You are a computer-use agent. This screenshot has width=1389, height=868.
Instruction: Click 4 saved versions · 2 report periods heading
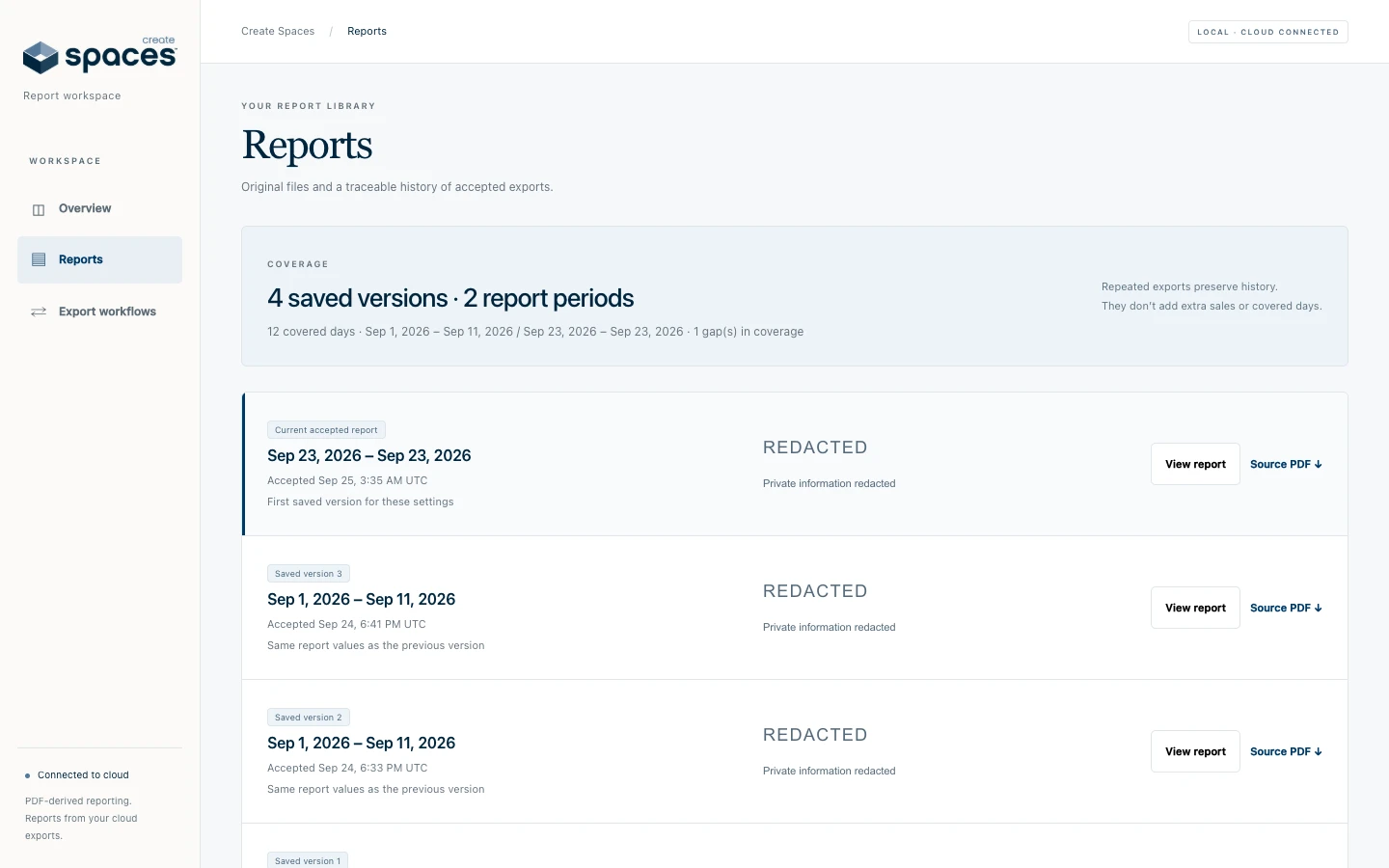tap(450, 298)
